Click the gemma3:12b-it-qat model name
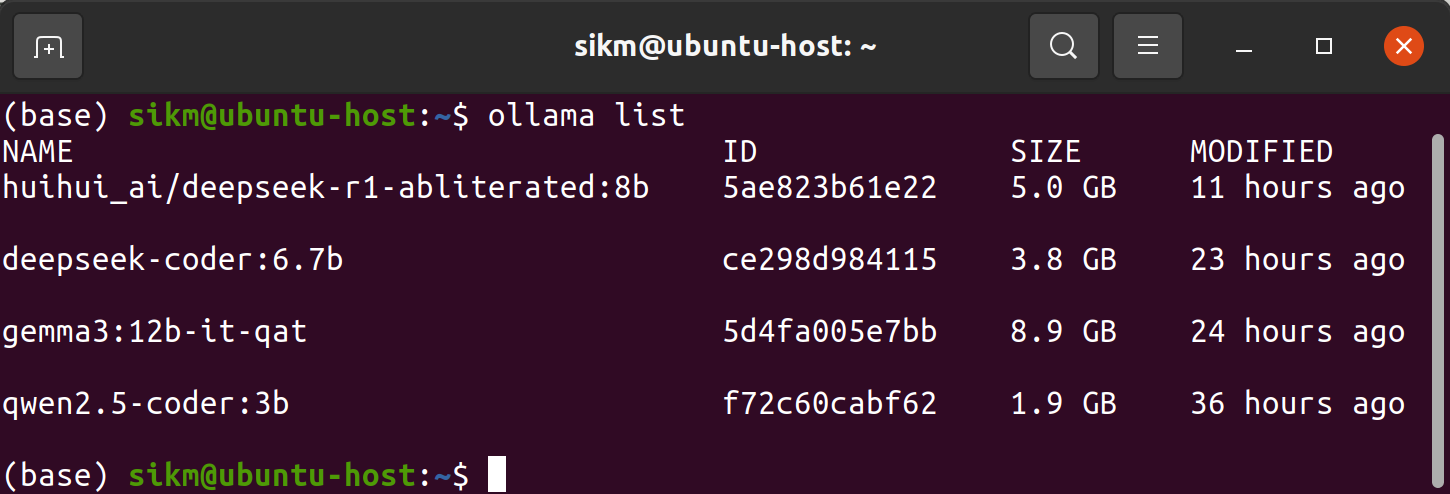1450x494 pixels. [154, 331]
